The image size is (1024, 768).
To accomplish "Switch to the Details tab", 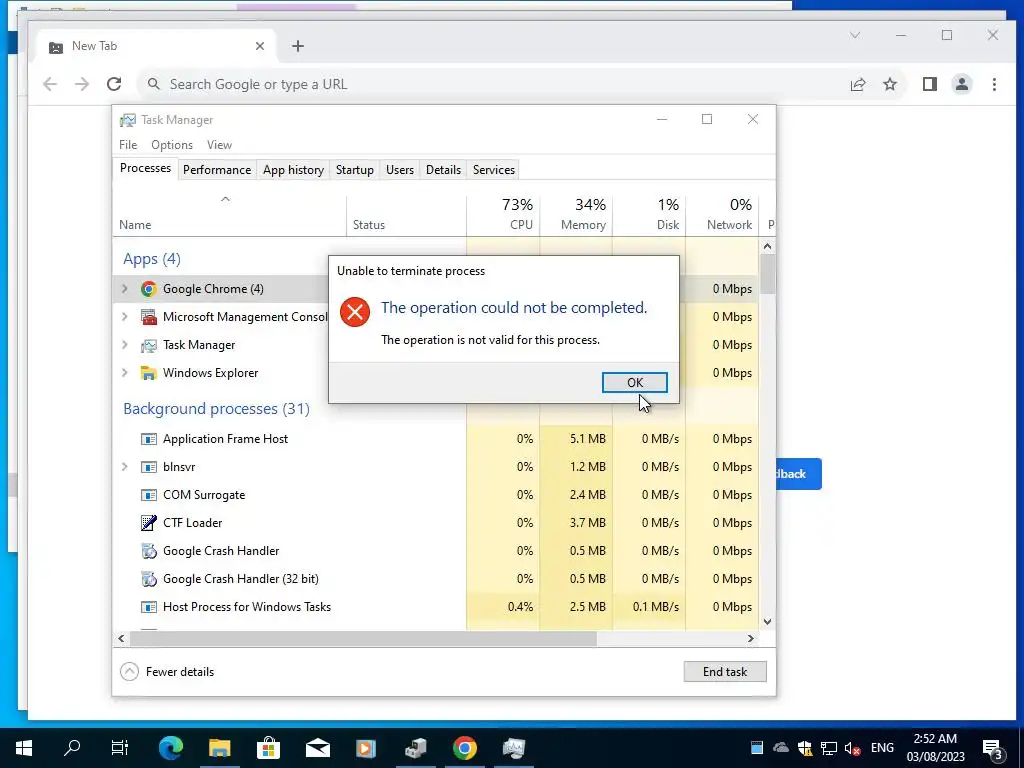I will pyautogui.click(x=443, y=170).
